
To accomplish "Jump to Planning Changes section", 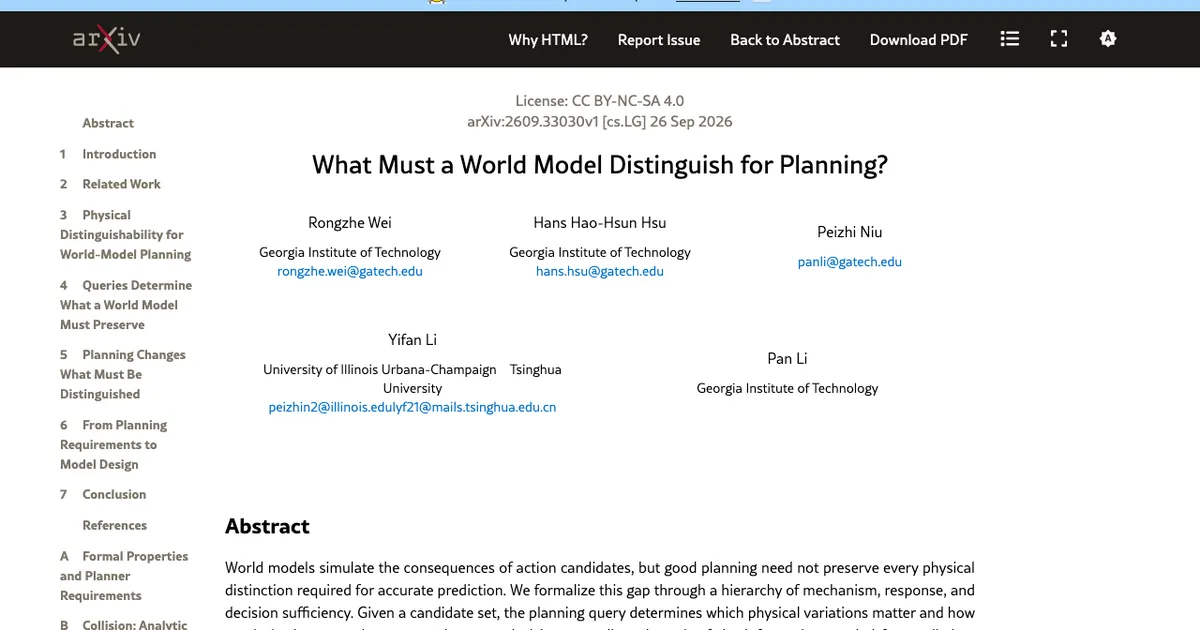I will pos(122,374).
